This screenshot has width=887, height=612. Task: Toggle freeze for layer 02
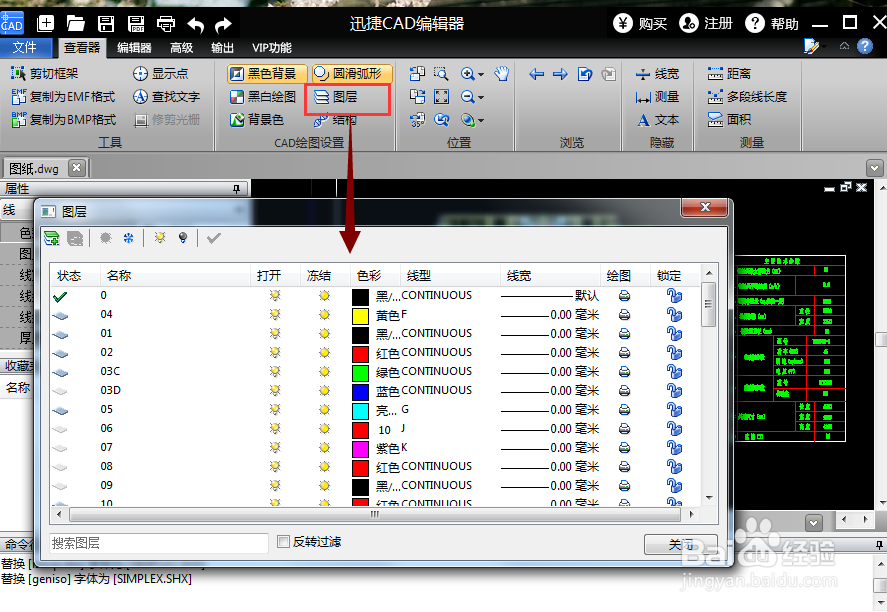pos(324,352)
